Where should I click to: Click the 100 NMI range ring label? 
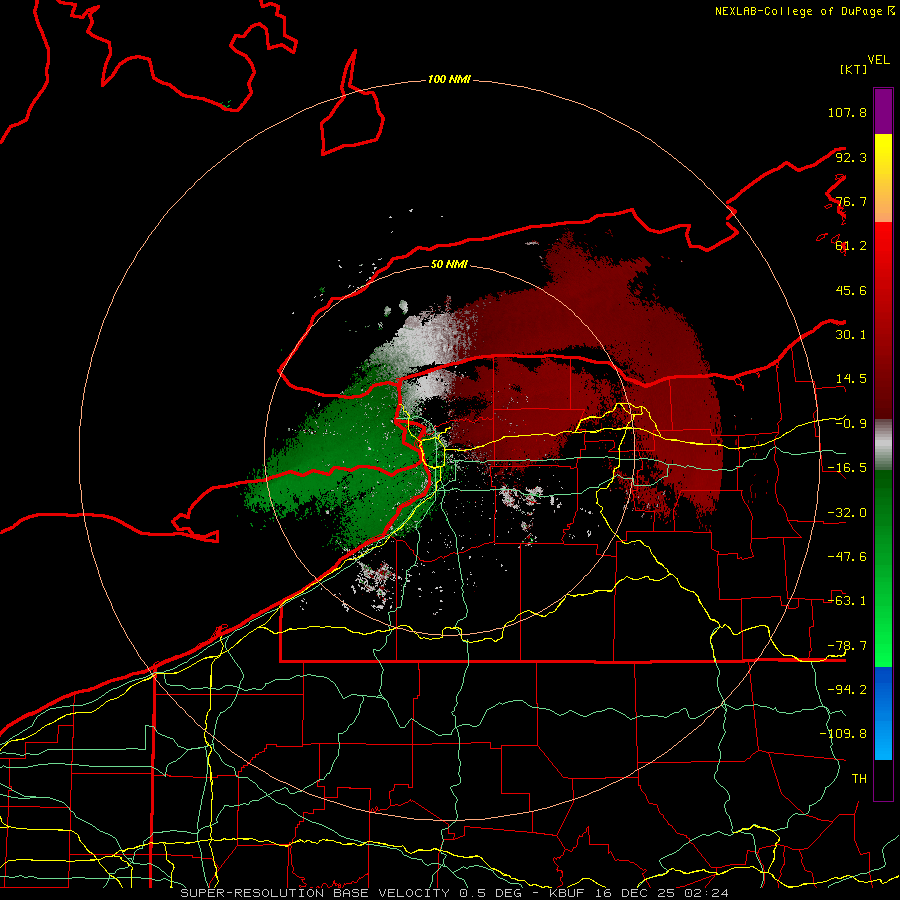point(449,79)
